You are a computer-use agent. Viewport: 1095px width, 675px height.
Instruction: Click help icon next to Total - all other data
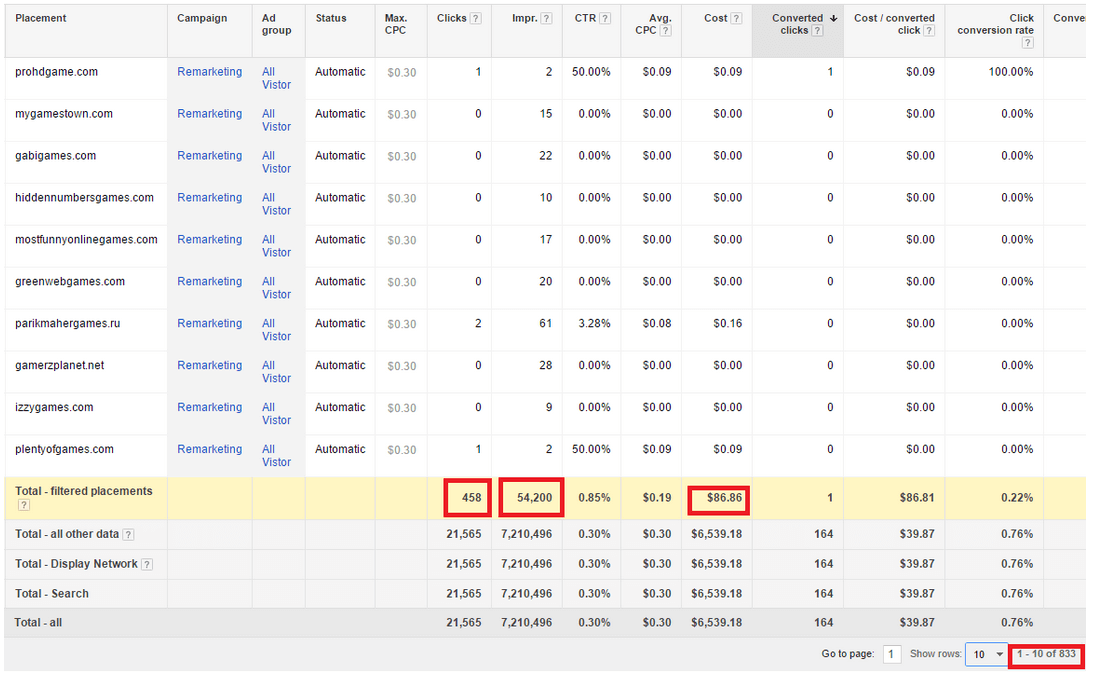coord(128,534)
